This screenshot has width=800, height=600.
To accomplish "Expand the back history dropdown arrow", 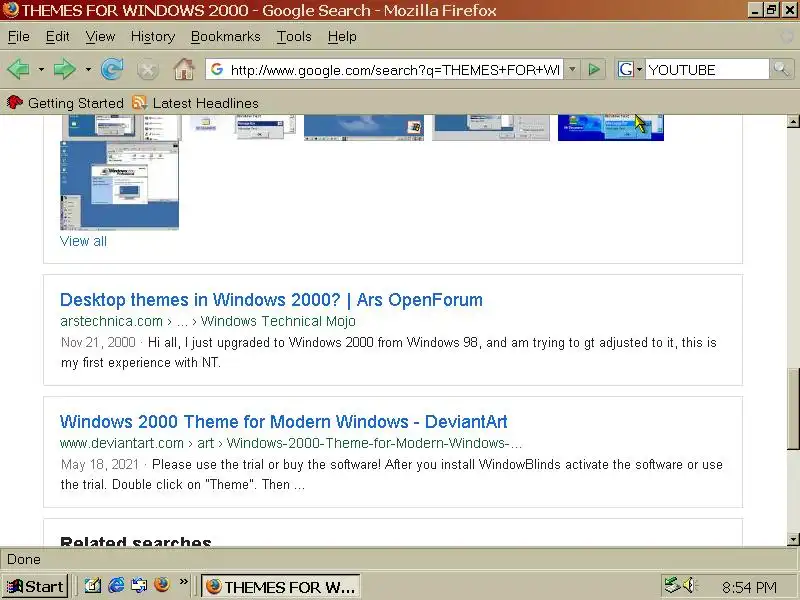I will coord(41,69).
